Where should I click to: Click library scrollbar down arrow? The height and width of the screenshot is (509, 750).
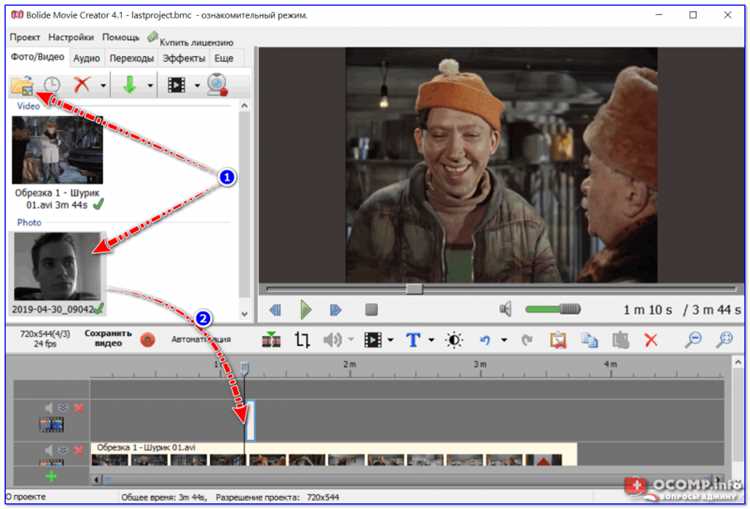tap(244, 314)
